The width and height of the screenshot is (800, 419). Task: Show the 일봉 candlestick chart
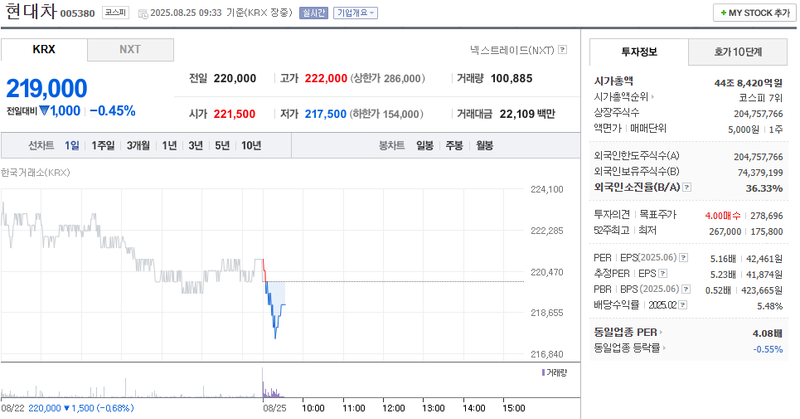pos(424,145)
